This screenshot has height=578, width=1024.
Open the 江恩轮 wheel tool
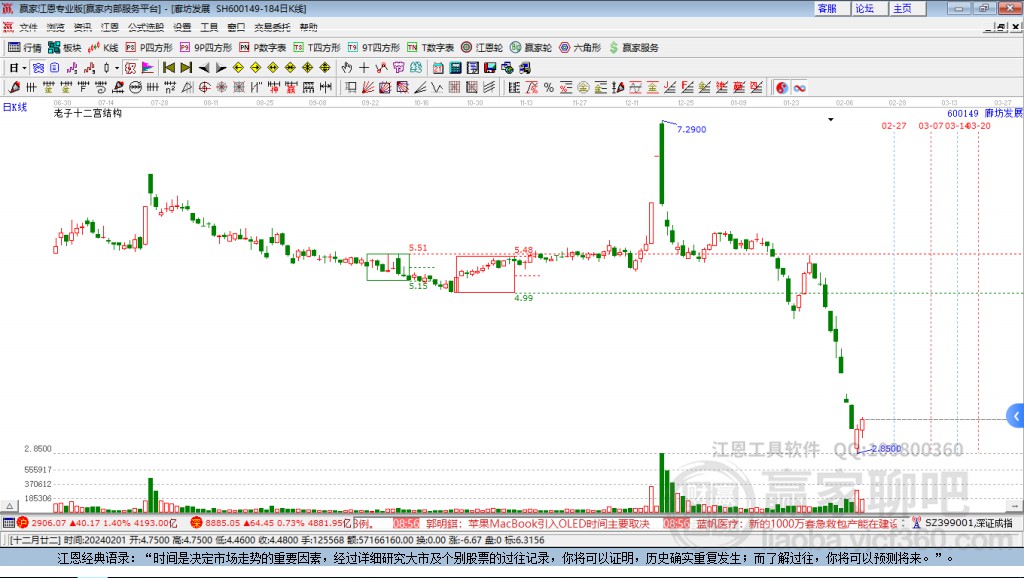click(x=482, y=48)
